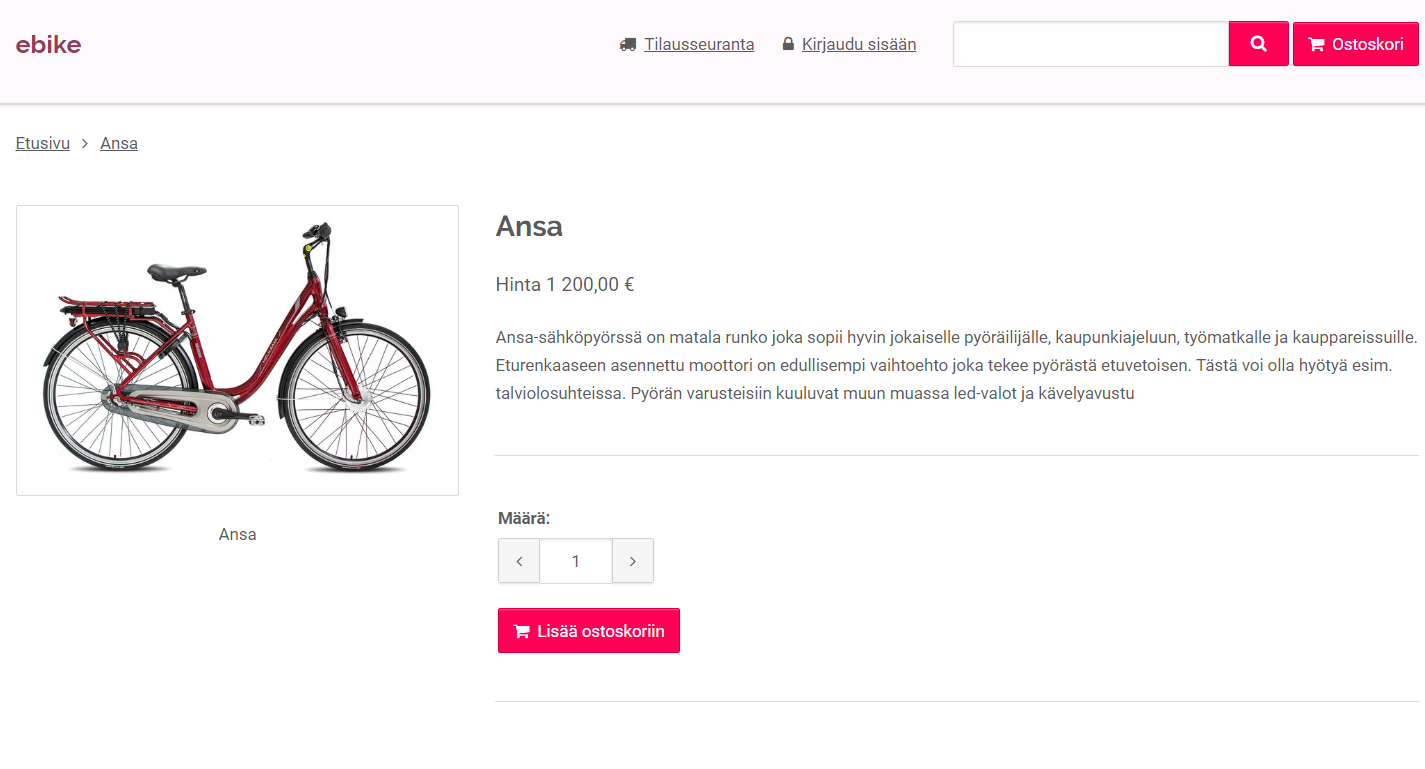
Task: Click the lock icon beside Kirjaudu sisään
Action: point(788,44)
